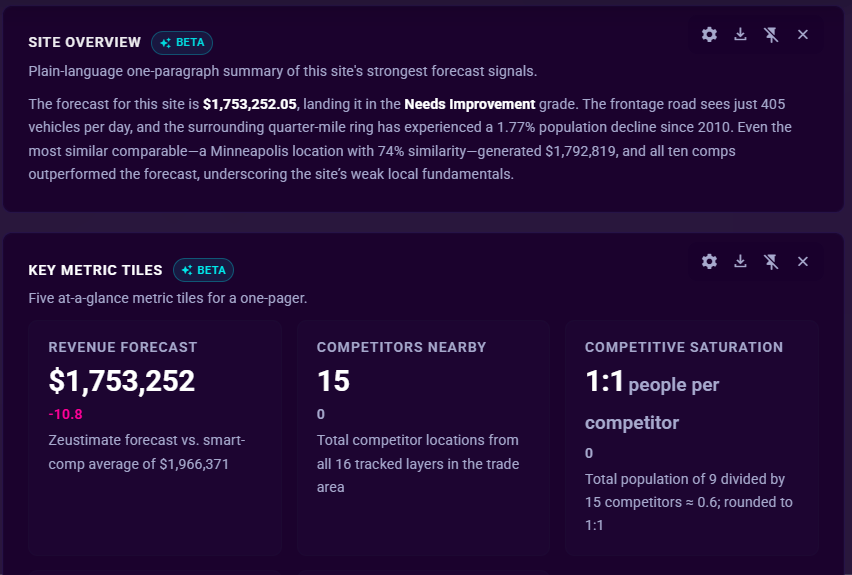
Task: Unpin the Site Overview panel
Action: click(x=771, y=35)
